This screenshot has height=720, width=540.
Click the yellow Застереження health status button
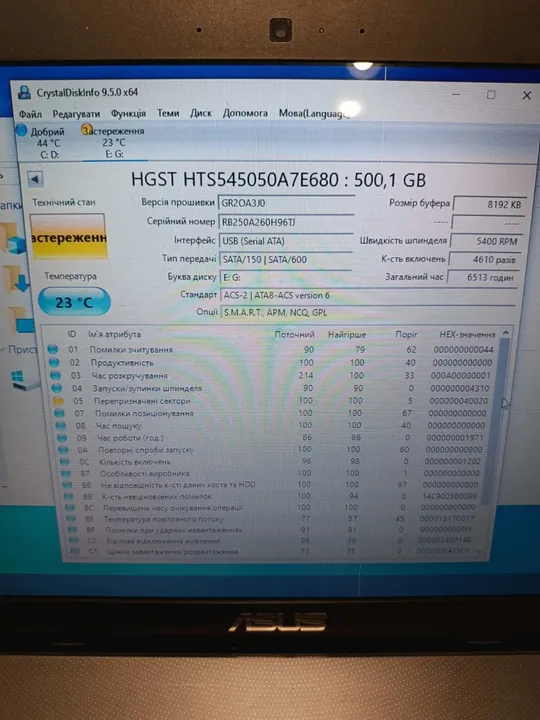(69, 237)
